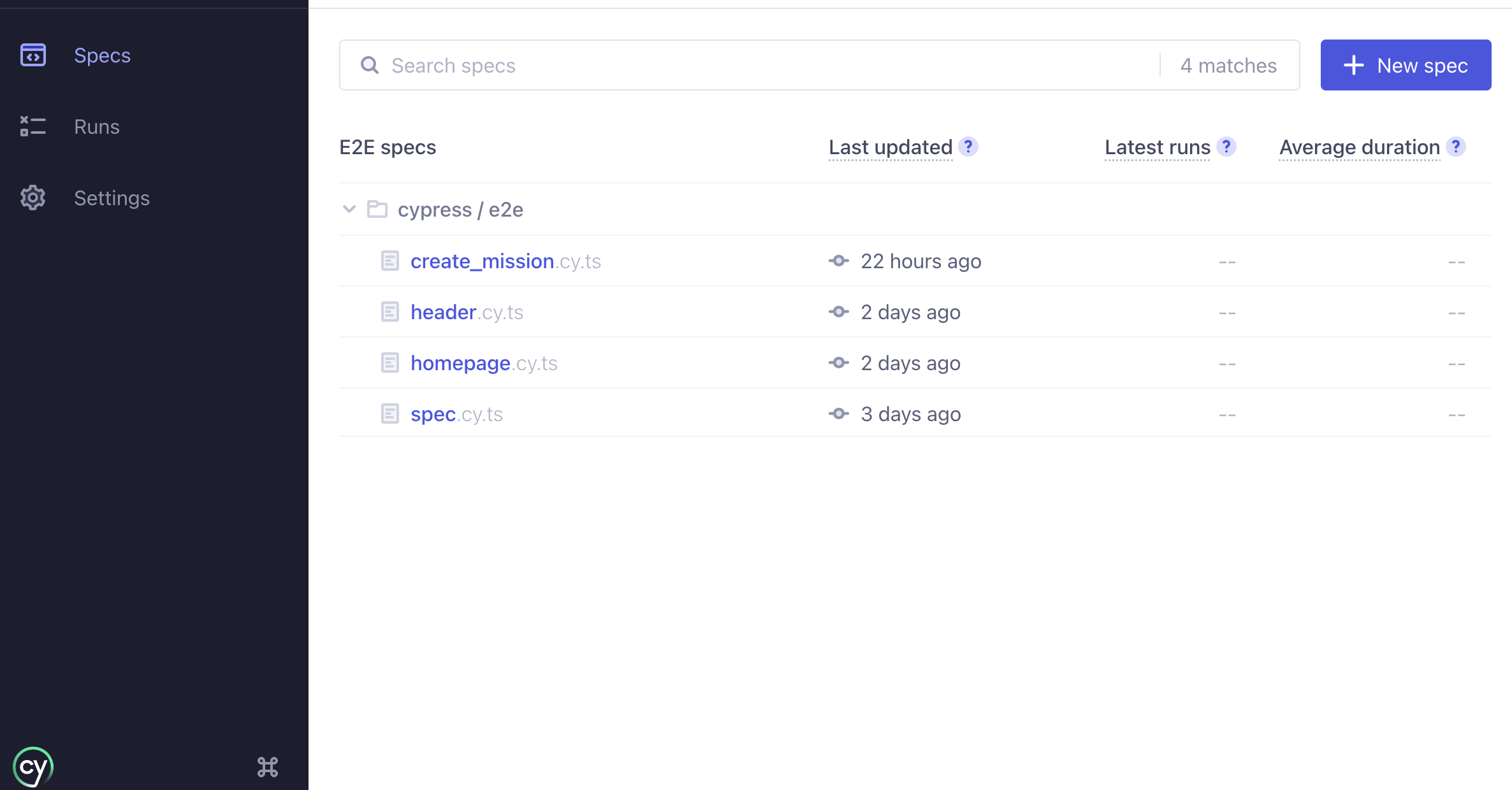
Task: Click the New spec button
Action: pyautogui.click(x=1406, y=65)
